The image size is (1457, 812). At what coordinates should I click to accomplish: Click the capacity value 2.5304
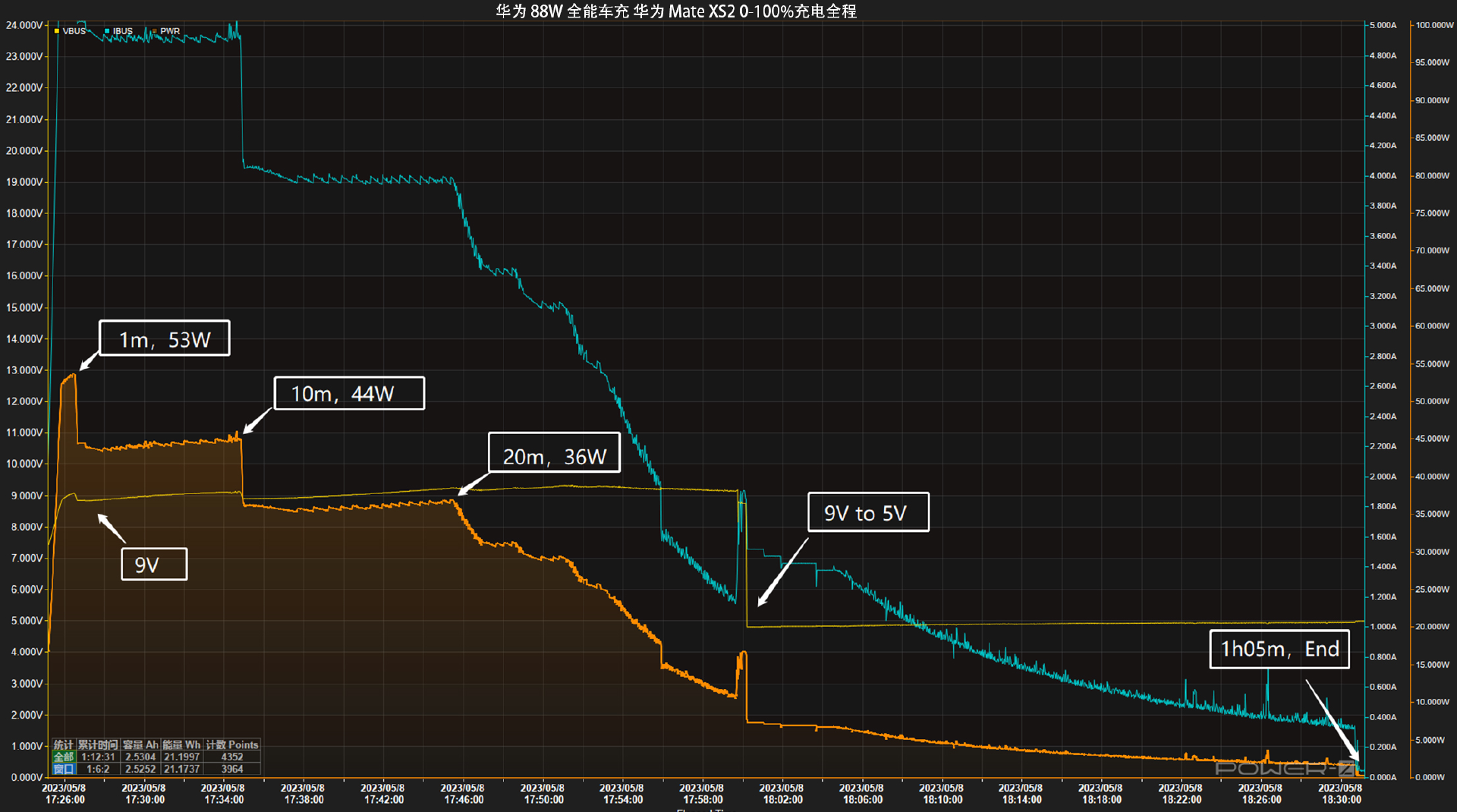(x=140, y=757)
